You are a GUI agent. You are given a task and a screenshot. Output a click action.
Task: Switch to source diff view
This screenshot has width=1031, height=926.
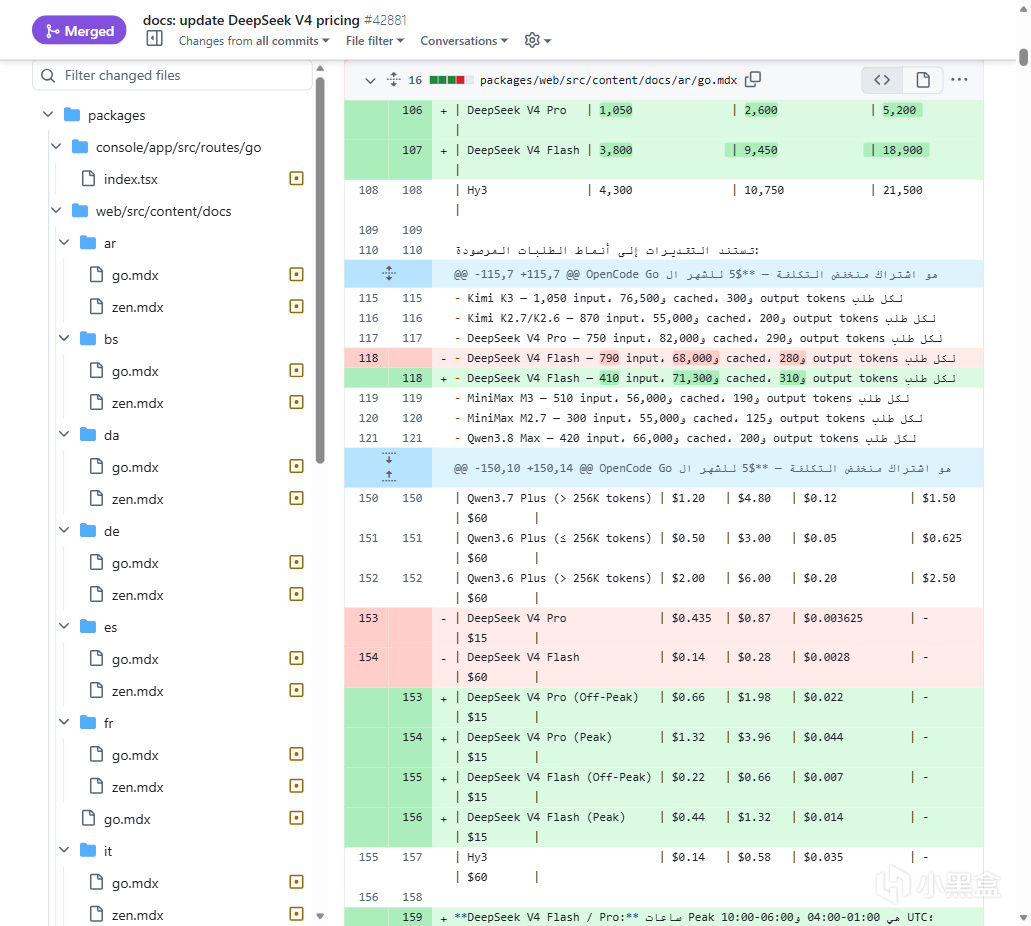tap(882, 80)
